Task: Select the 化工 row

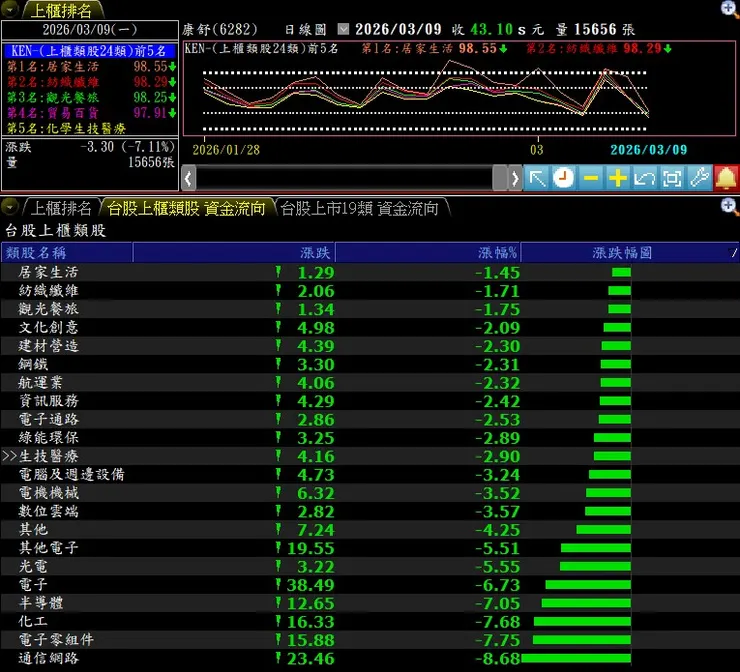Action: click(370, 622)
